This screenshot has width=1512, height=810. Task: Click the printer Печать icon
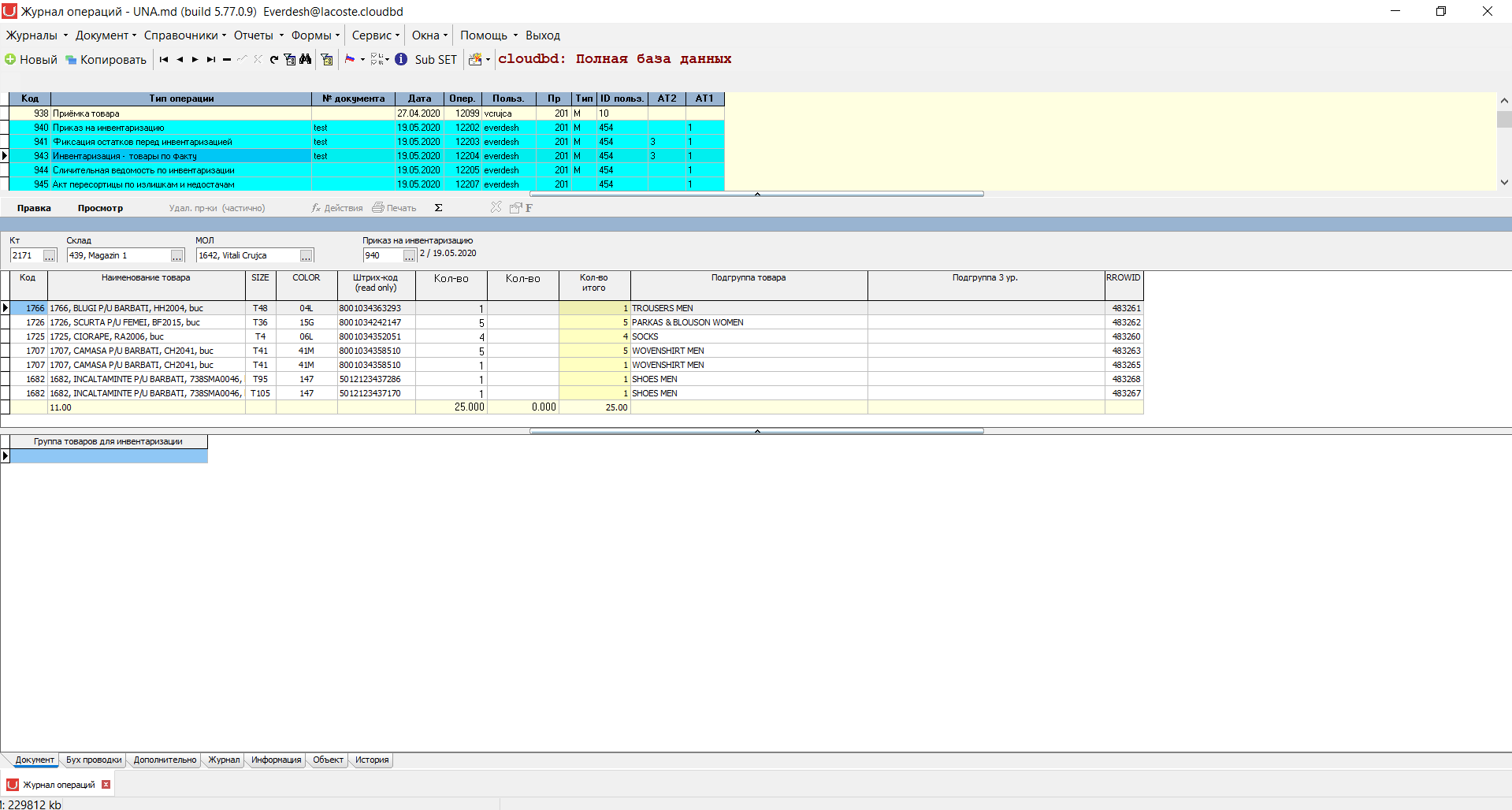pos(378,208)
